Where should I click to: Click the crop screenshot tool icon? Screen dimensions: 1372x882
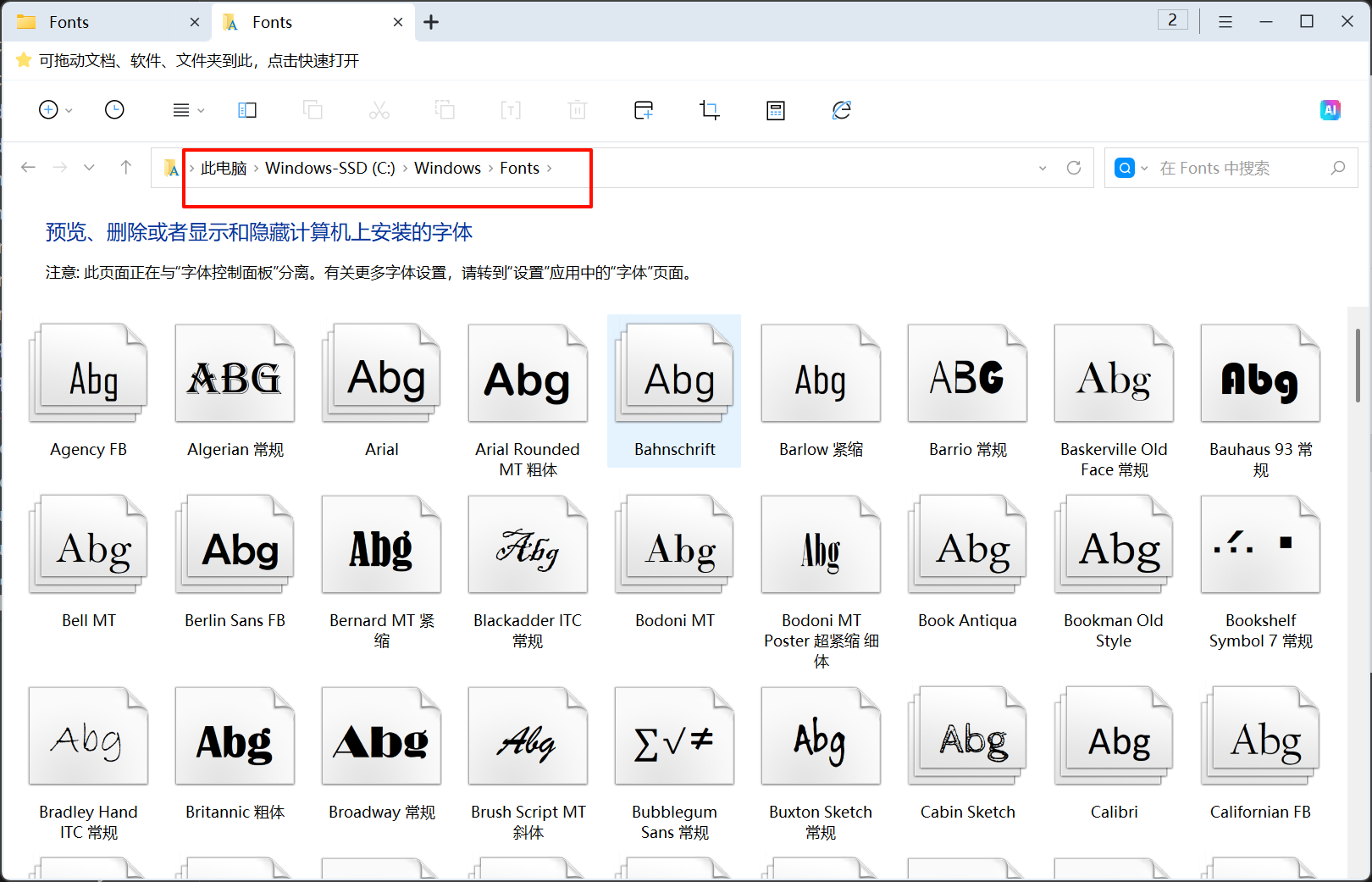point(710,110)
